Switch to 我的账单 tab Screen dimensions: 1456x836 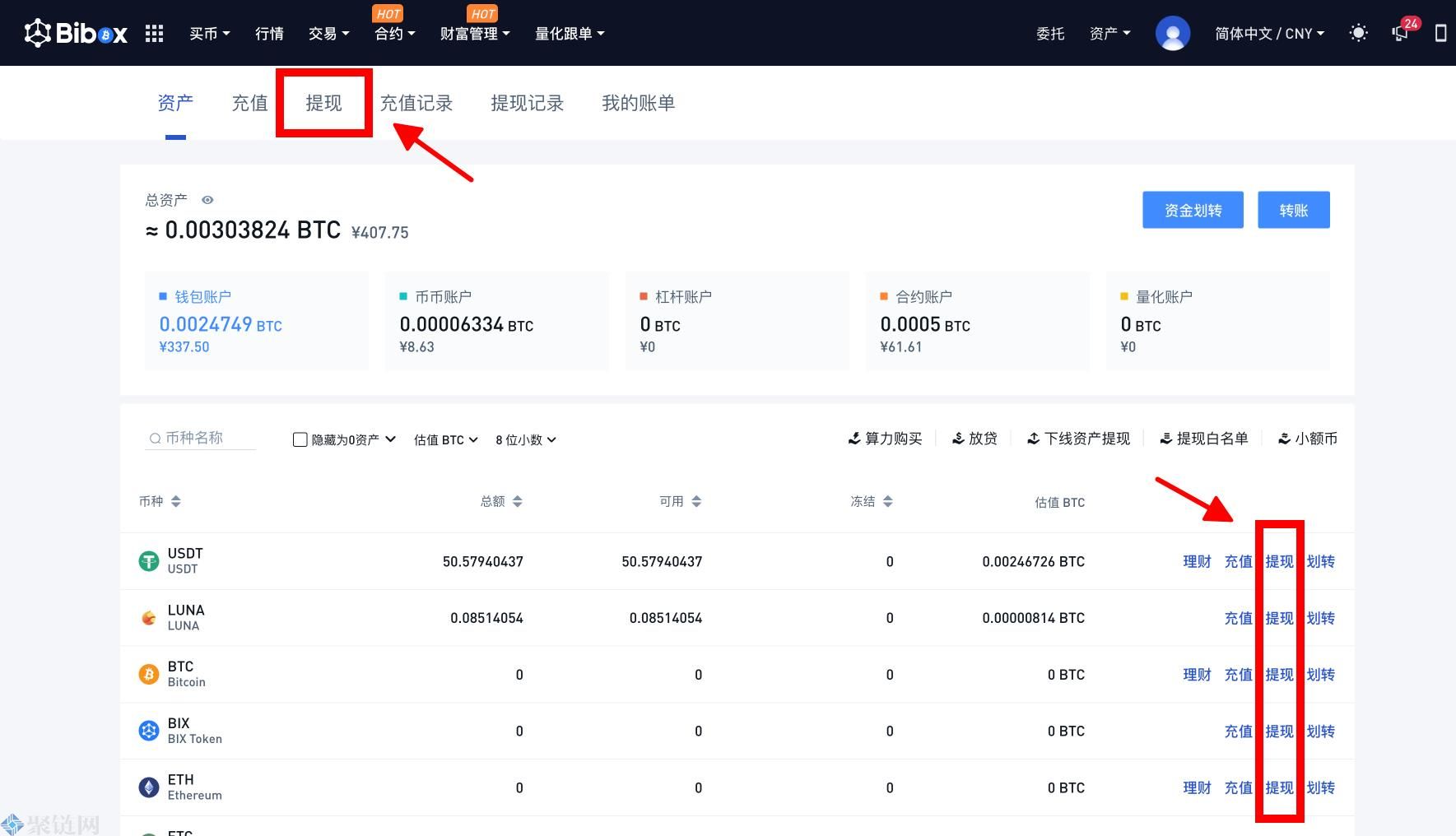pos(639,103)
